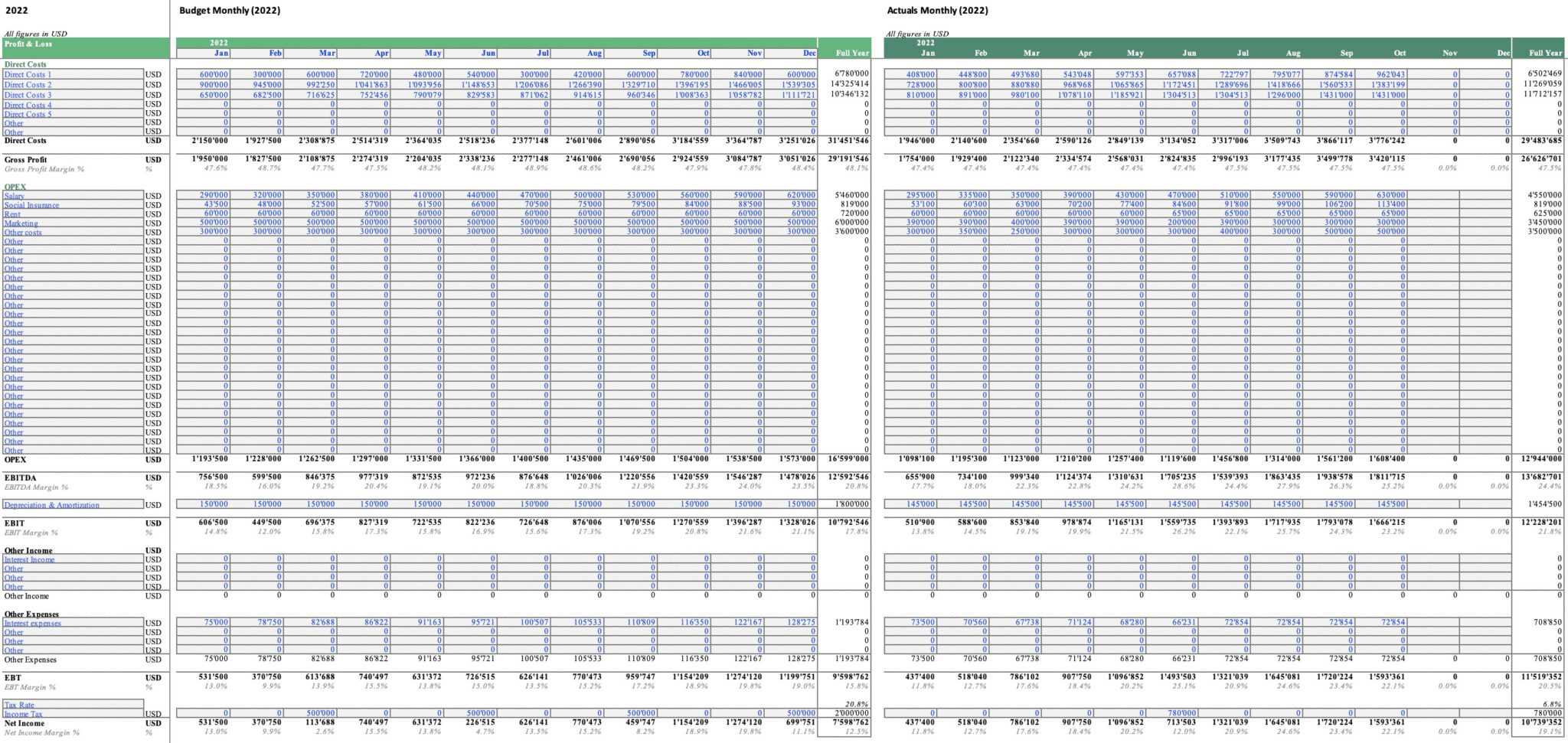Select the Rent row label
The height and width of the screenshot is (743, 1568).
11,214
